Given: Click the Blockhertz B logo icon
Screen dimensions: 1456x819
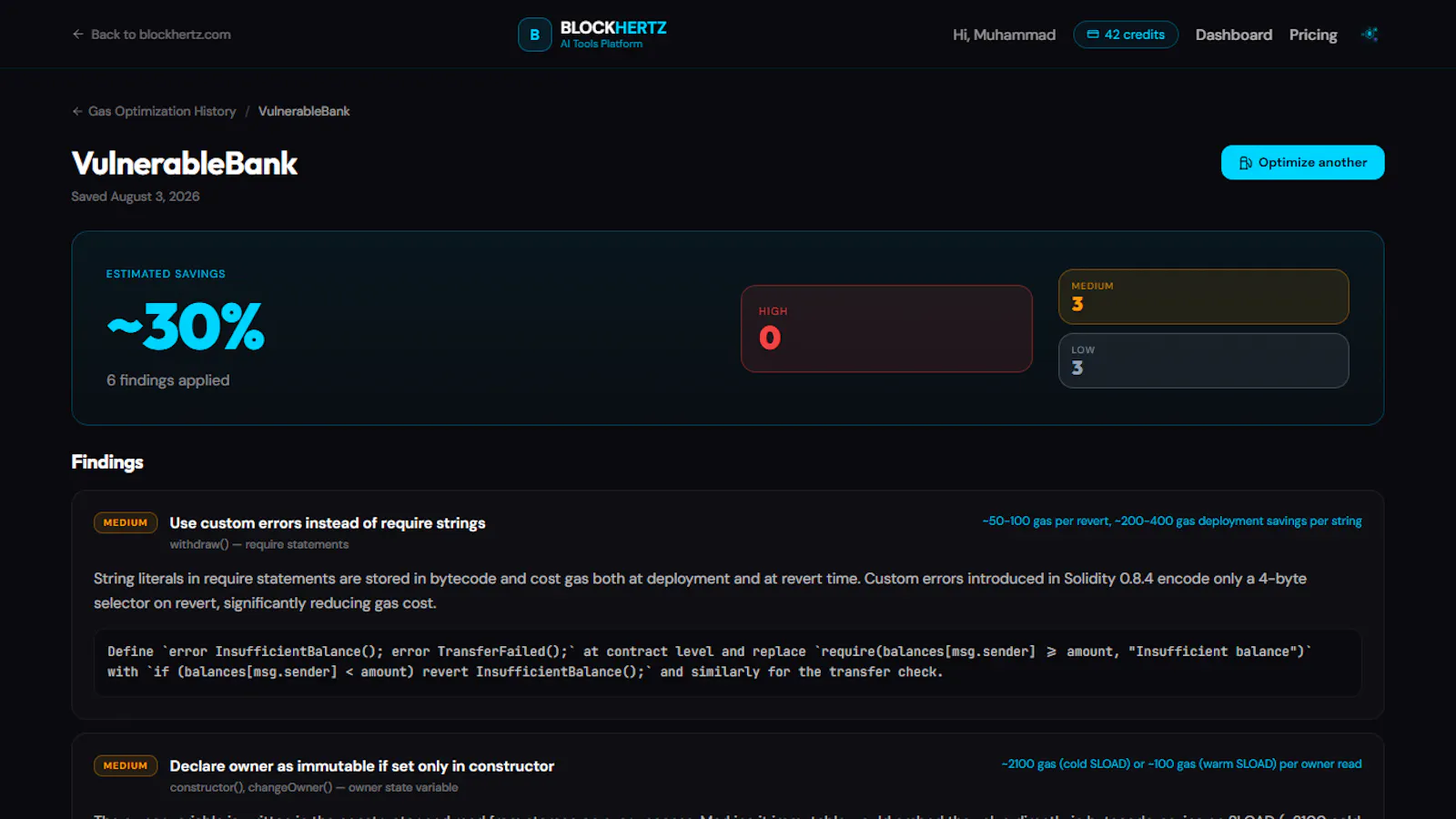Looking at the screenshot, I should point(534,35).
